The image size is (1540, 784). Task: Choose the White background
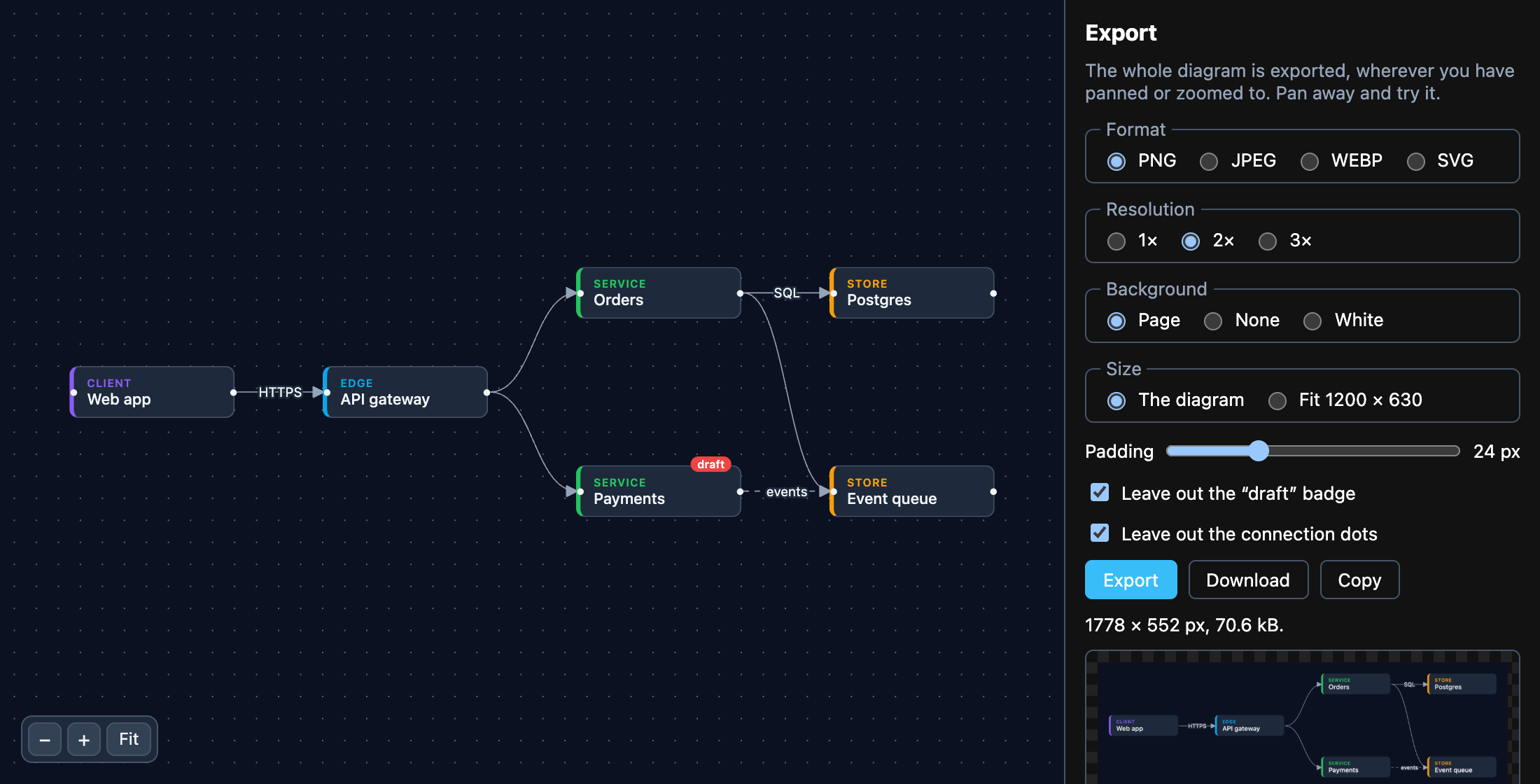coord(1312,321)
